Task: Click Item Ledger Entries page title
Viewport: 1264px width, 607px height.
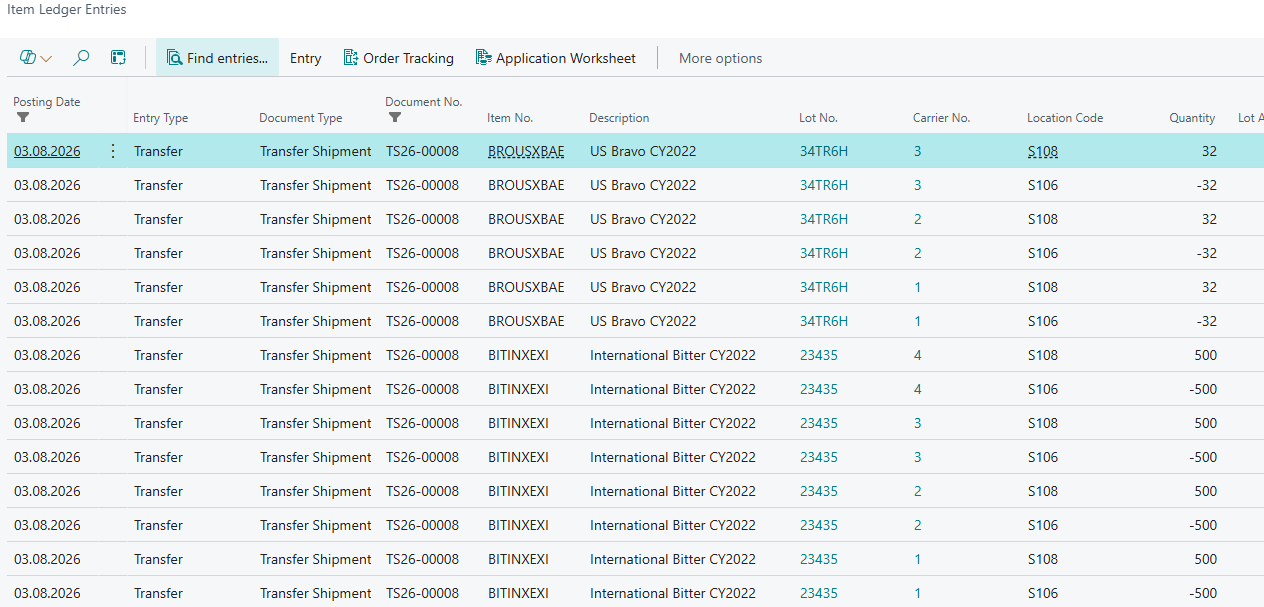Action: [67, 10]
